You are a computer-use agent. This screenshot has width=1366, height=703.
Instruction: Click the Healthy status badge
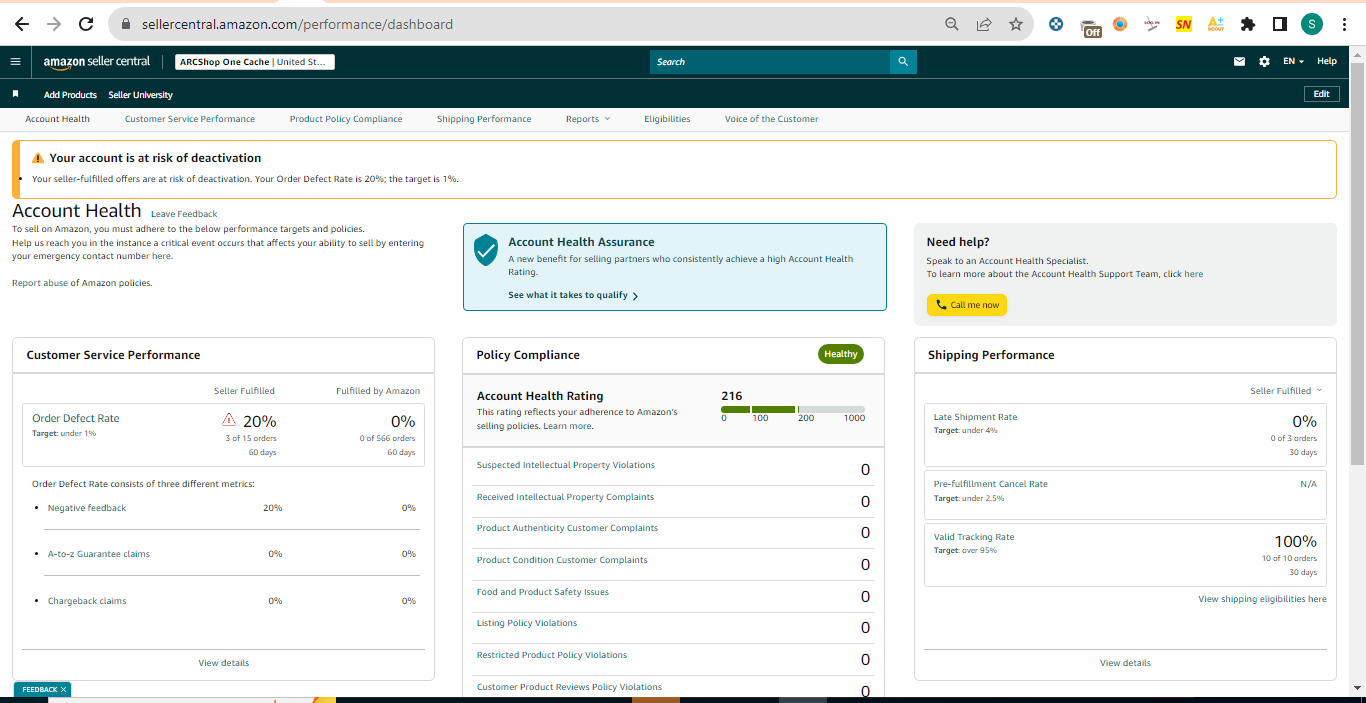pyautogui.click(x=841, y=354)
